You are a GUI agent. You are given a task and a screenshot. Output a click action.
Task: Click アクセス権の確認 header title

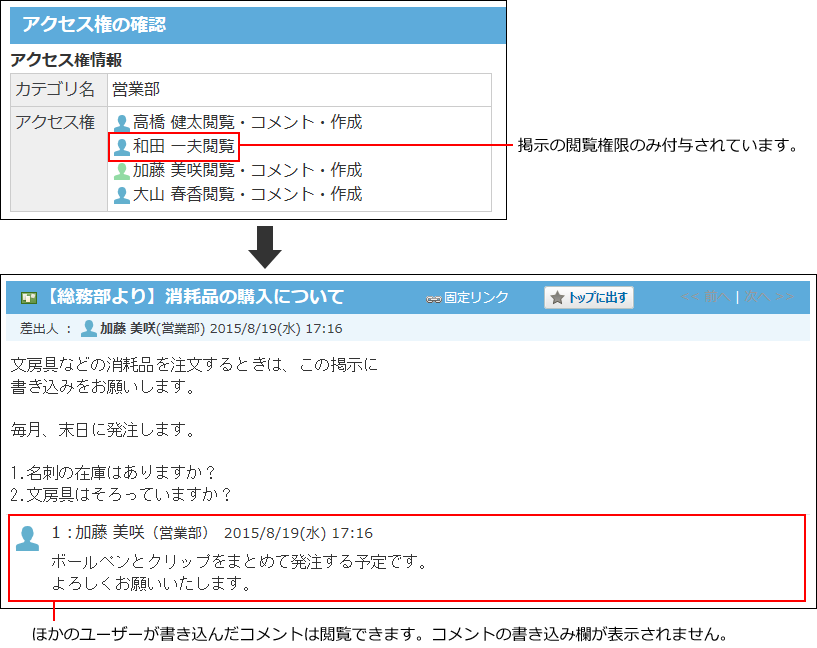94,25
